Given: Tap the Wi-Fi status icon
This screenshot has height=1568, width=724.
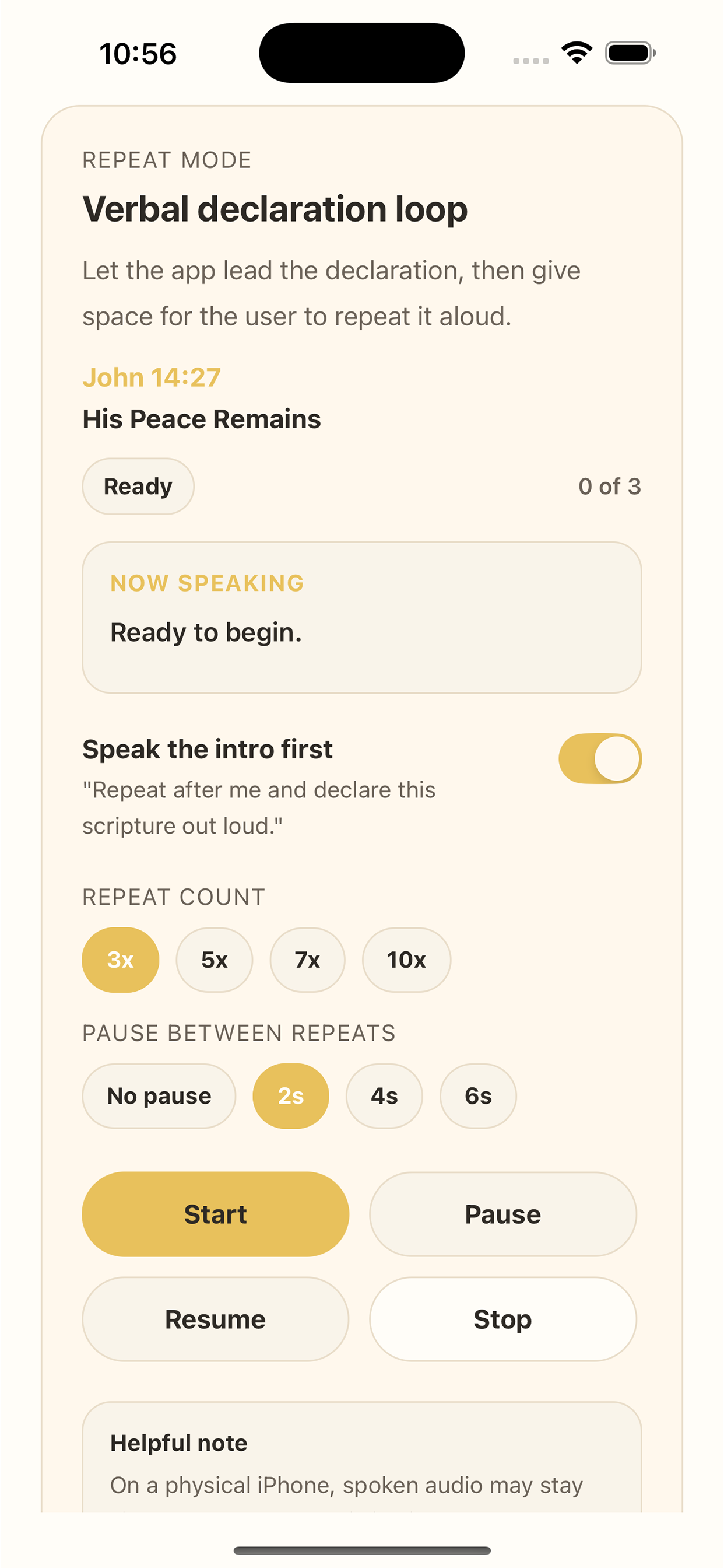Looking at the screenshot, I should point(577,53).
